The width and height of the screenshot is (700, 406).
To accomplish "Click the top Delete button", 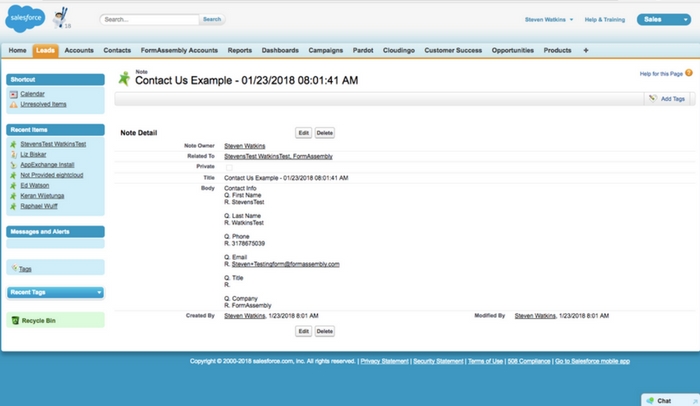I will [x=325, y=133].
